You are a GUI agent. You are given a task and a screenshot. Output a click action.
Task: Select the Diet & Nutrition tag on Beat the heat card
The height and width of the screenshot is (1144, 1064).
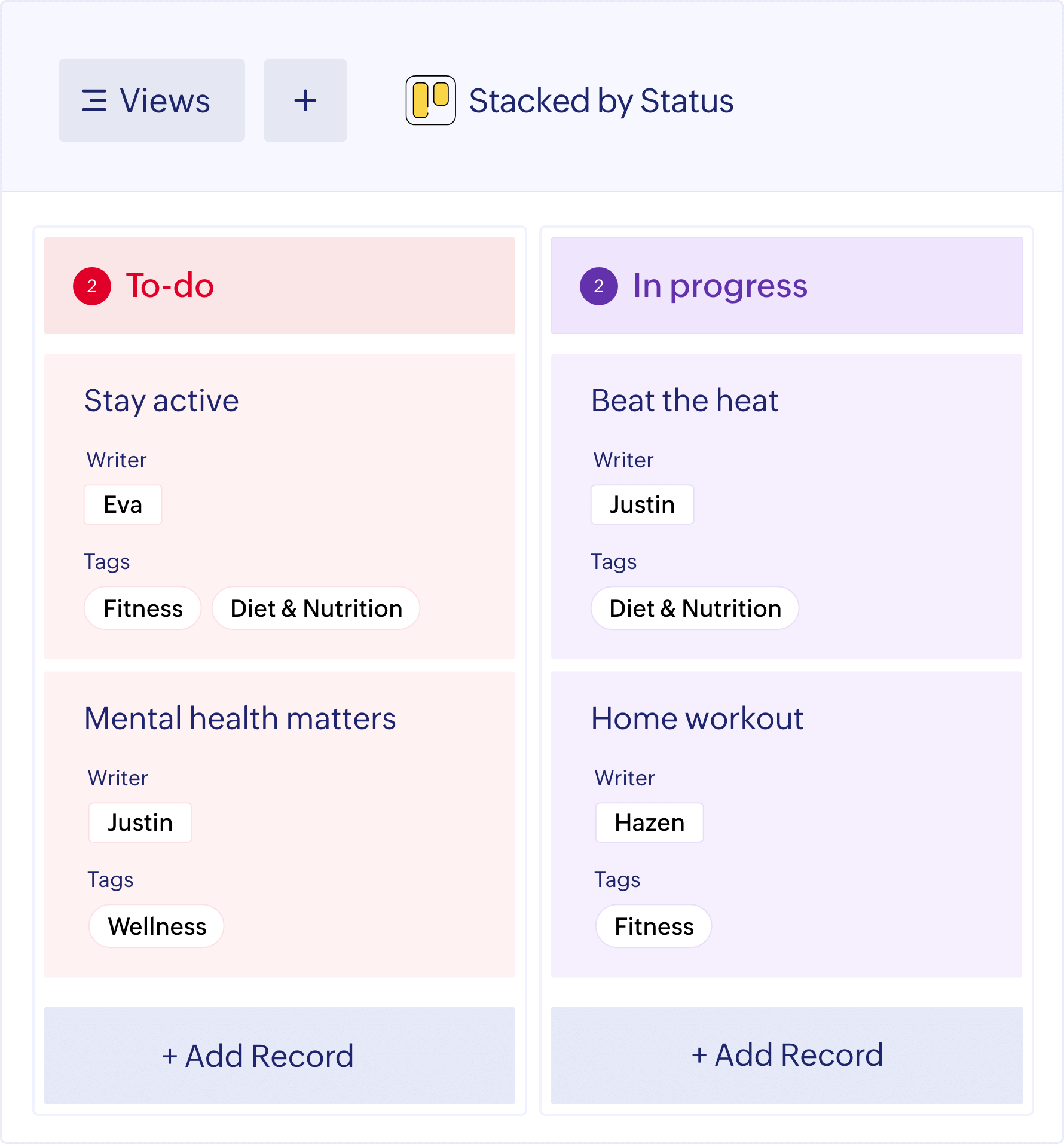[x=695, y=608]
